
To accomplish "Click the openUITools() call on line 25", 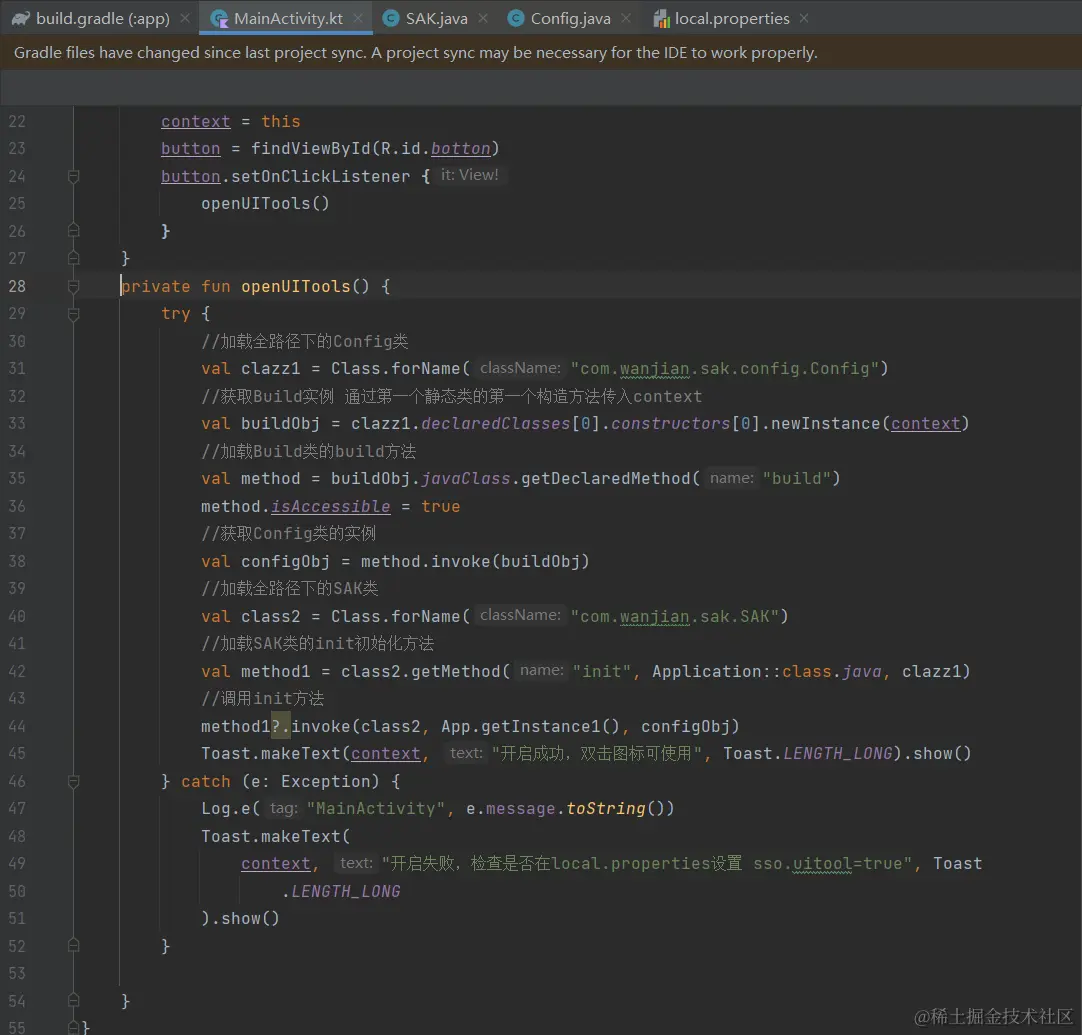I will point(265,203).
